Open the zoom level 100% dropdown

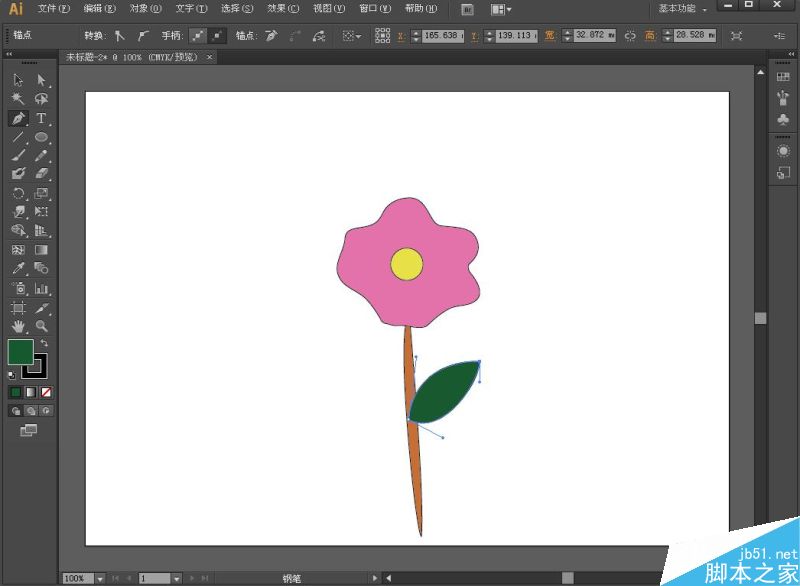[100, 578]
